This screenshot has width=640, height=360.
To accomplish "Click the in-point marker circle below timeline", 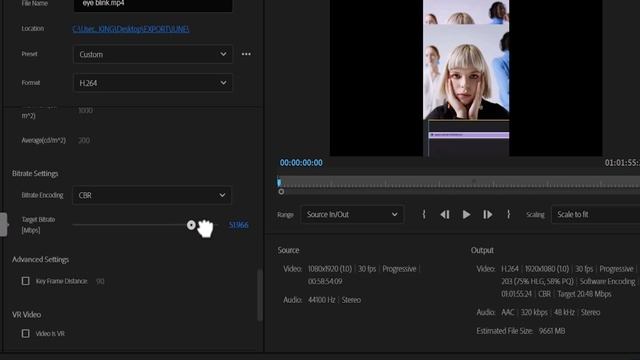I will pyautogui.click(x=281, y=191).
